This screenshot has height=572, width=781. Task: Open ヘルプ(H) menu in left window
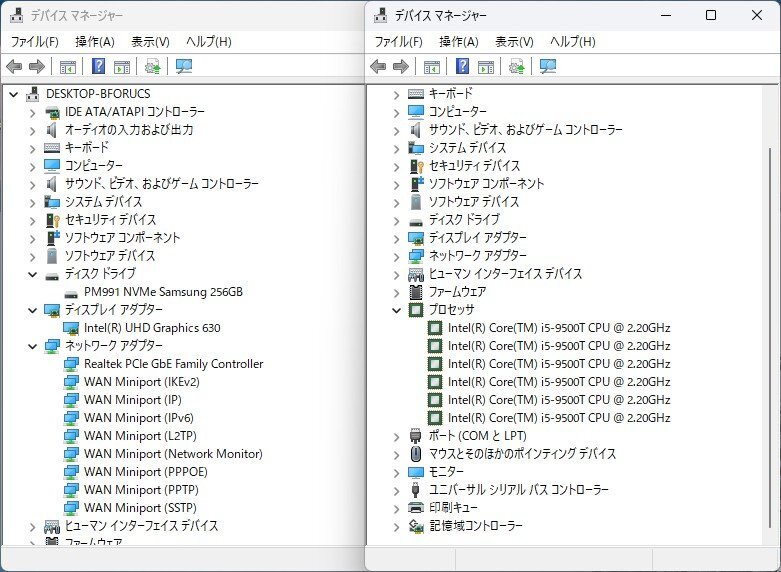click(x=209, y=42)
